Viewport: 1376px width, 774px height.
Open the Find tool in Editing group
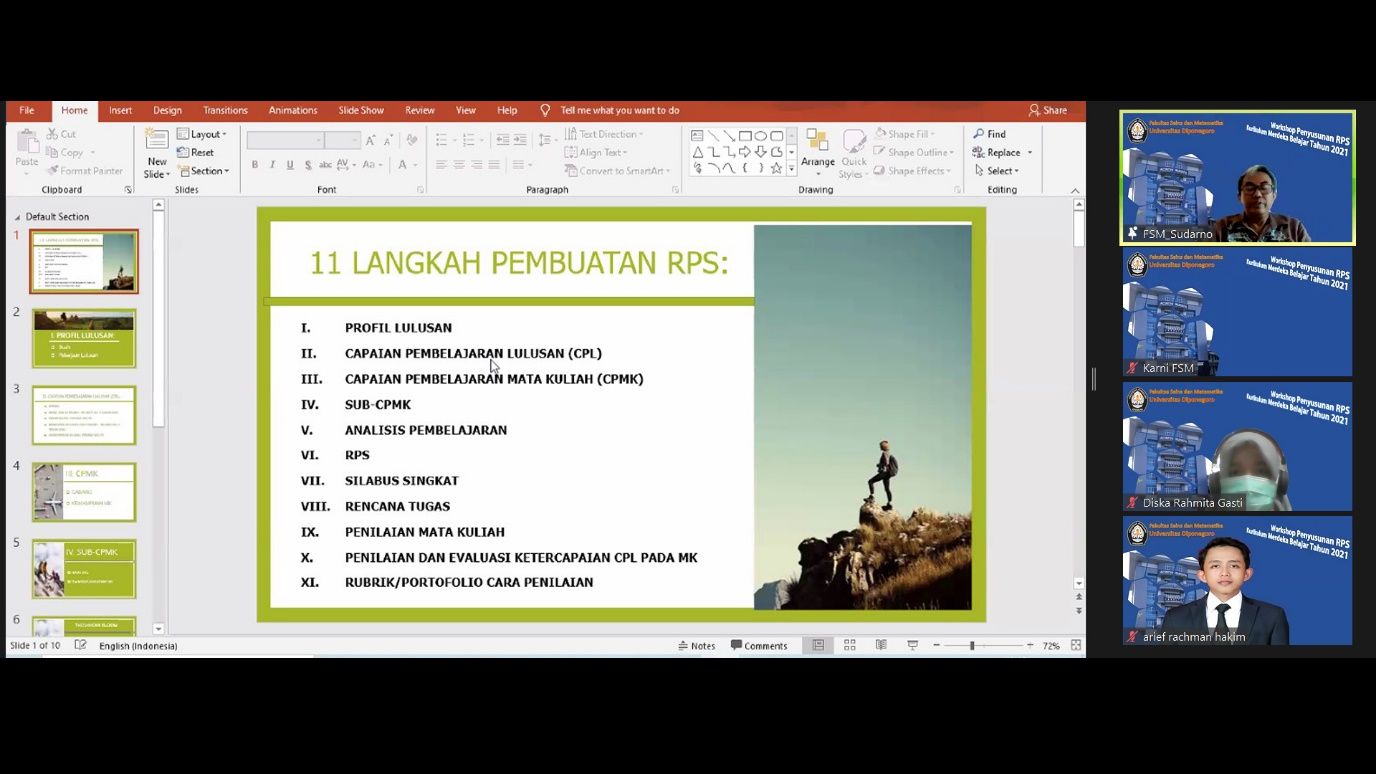[991, 133]
